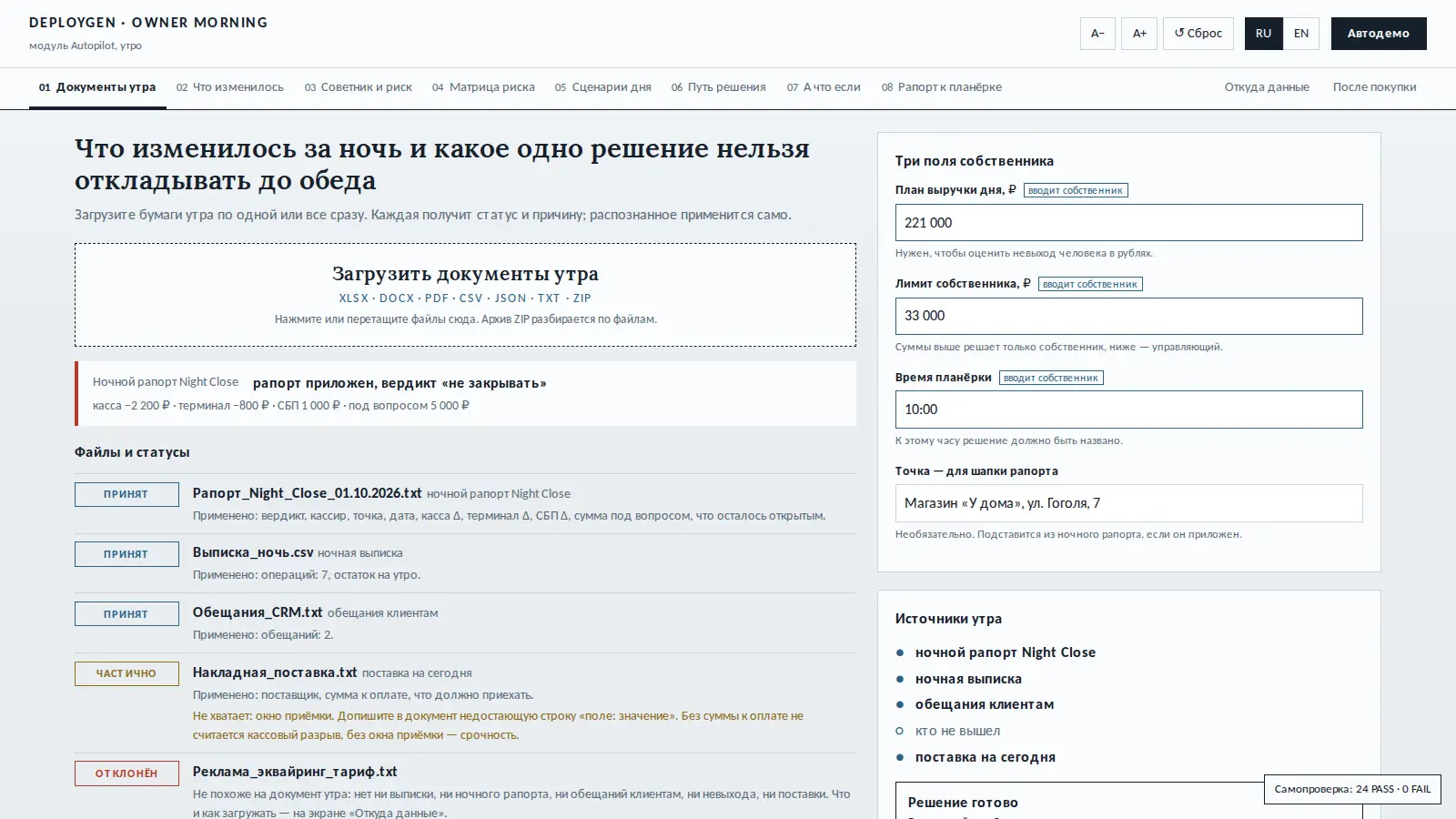Switch to tab 06 Путь решения
1456x819 pixels.
coord(719,87)
